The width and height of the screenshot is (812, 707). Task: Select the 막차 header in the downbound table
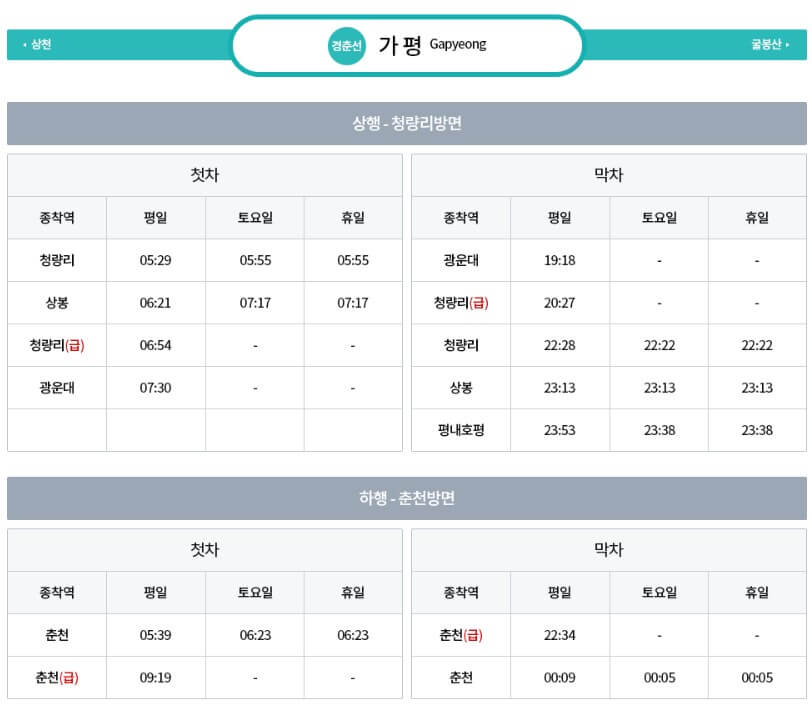click(x=608, y=550)
